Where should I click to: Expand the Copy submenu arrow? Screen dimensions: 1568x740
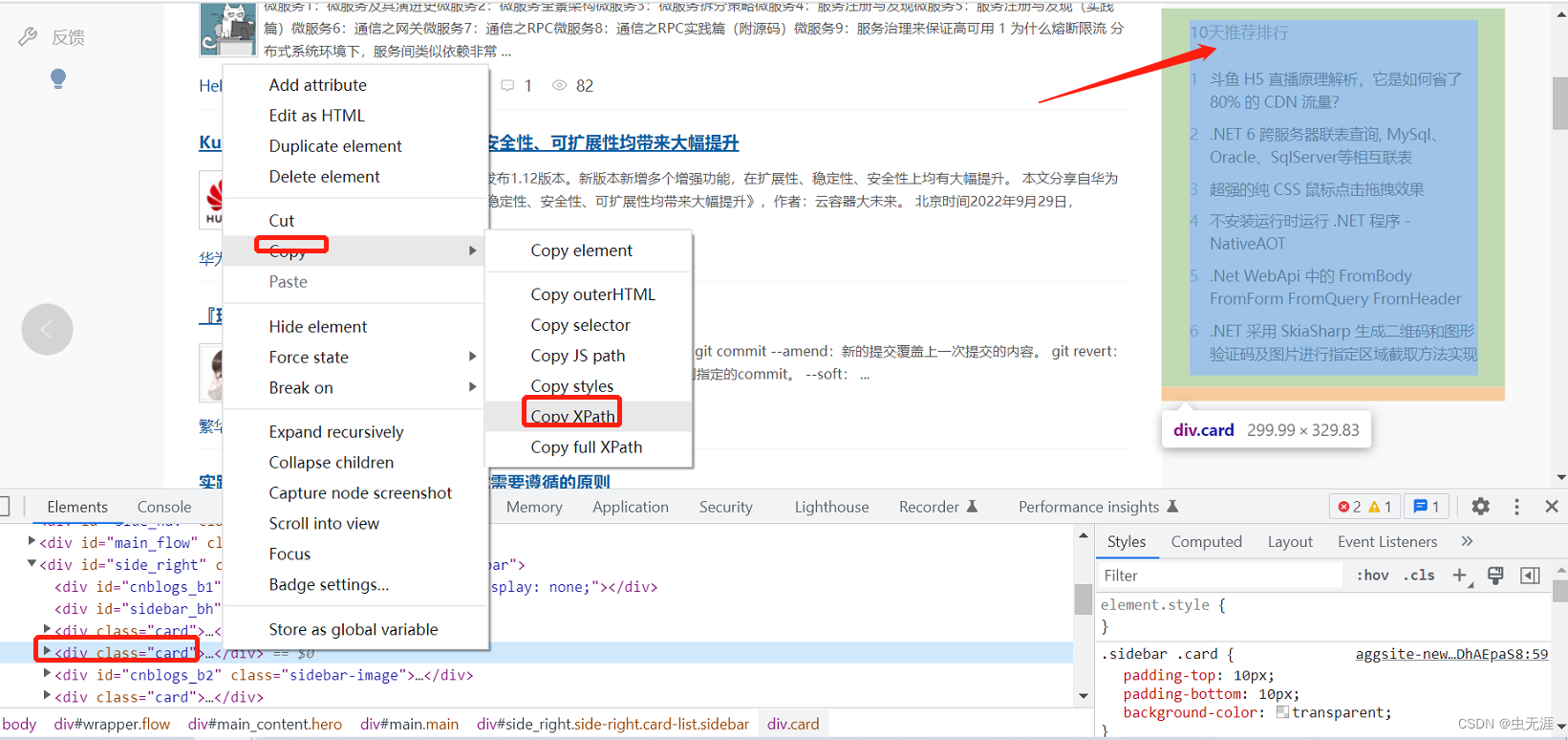[x=472, y=250]
